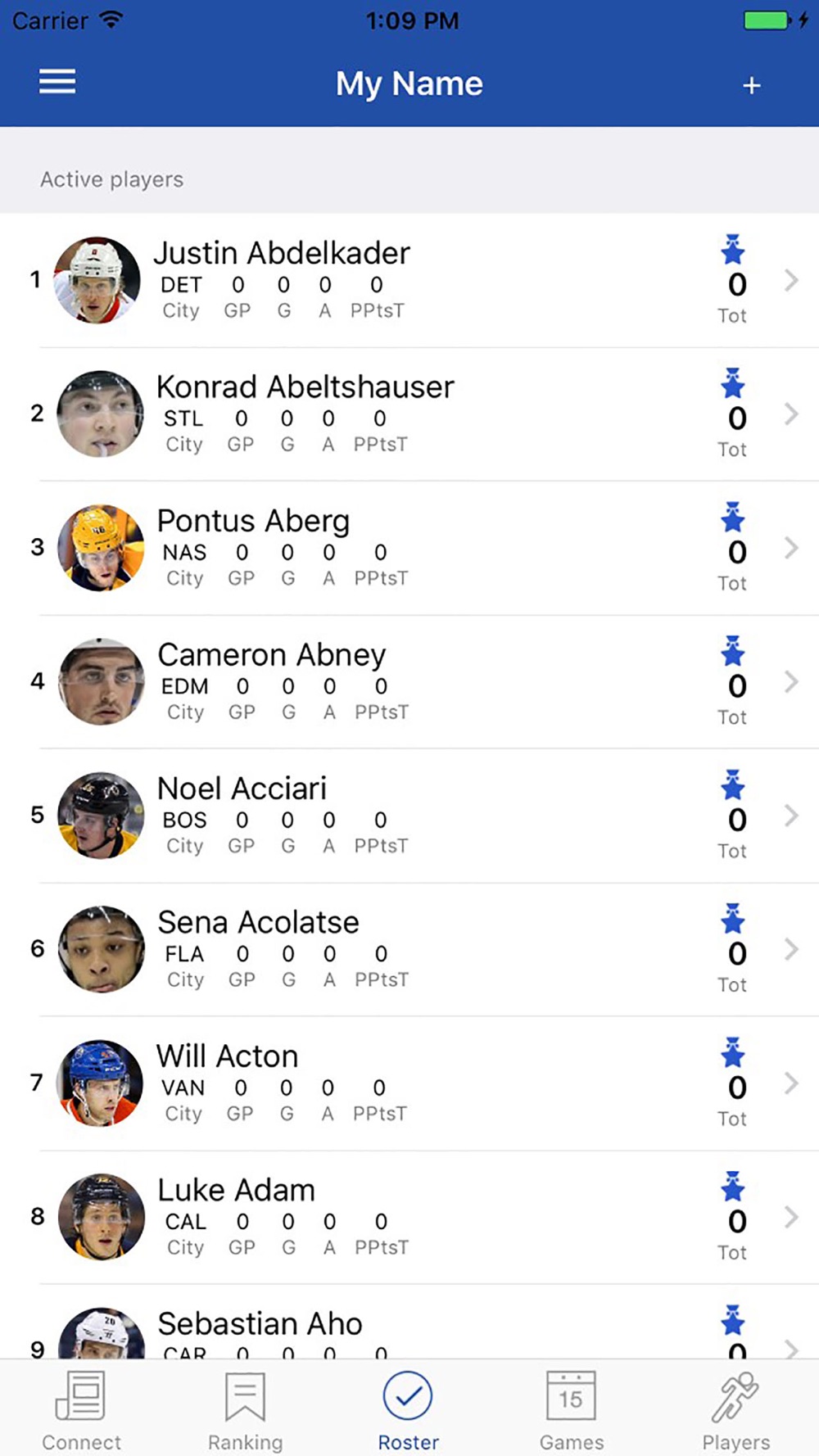Click Cameron Abney's headshot thumbnail
The width and height of the screenshot is (819, 1456).
point(101,681)
